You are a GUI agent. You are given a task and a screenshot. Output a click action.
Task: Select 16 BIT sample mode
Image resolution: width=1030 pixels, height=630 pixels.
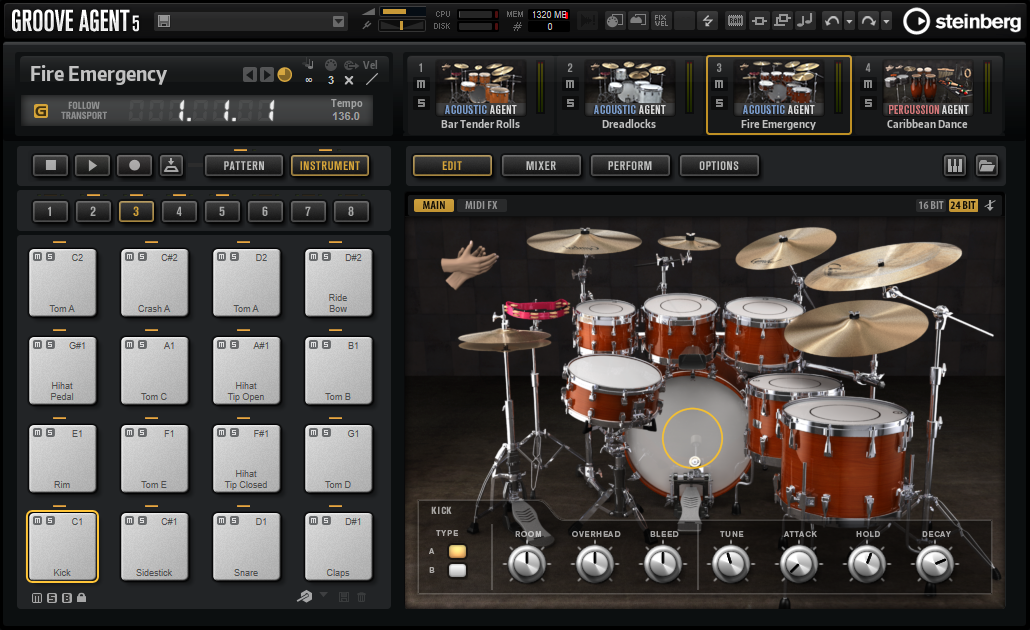click(x=930, y=206)
